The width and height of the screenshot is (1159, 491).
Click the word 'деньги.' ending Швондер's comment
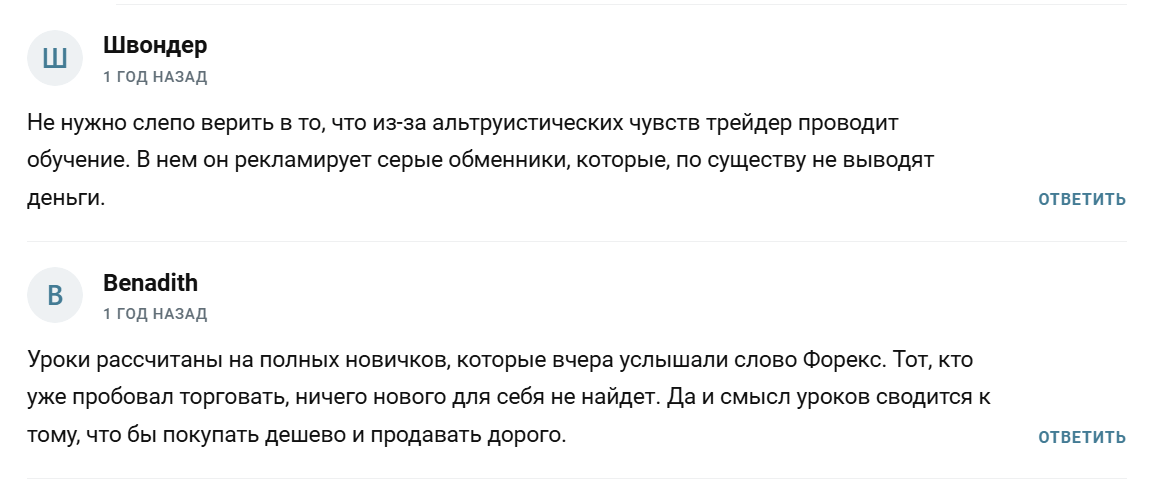(x=67, y=197)
